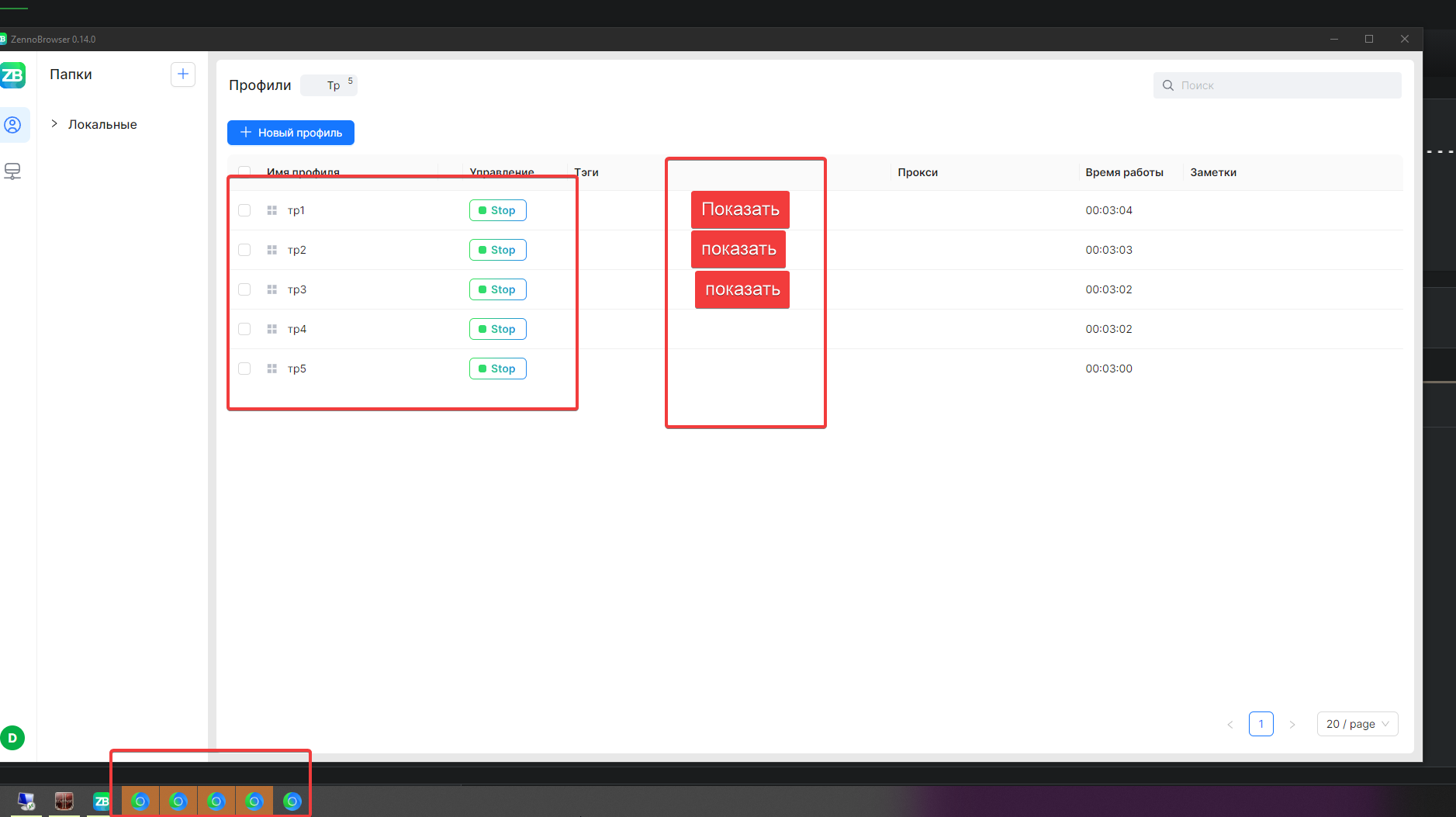This screenshot has height=817, width=1456.
Task: Open the green D account avatar
Action: coord(12,738)
